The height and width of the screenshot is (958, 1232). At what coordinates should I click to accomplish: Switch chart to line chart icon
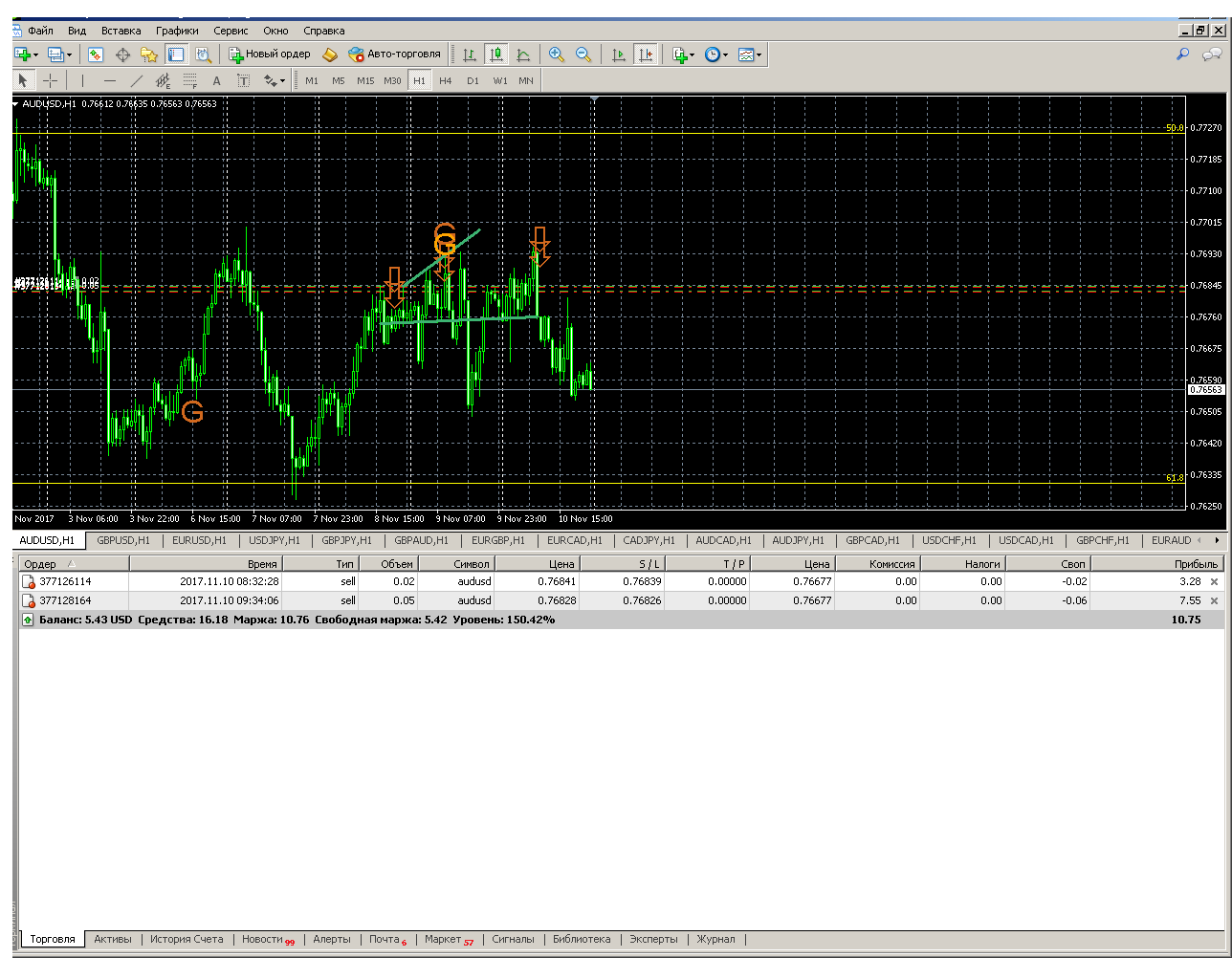coord(523,54)
